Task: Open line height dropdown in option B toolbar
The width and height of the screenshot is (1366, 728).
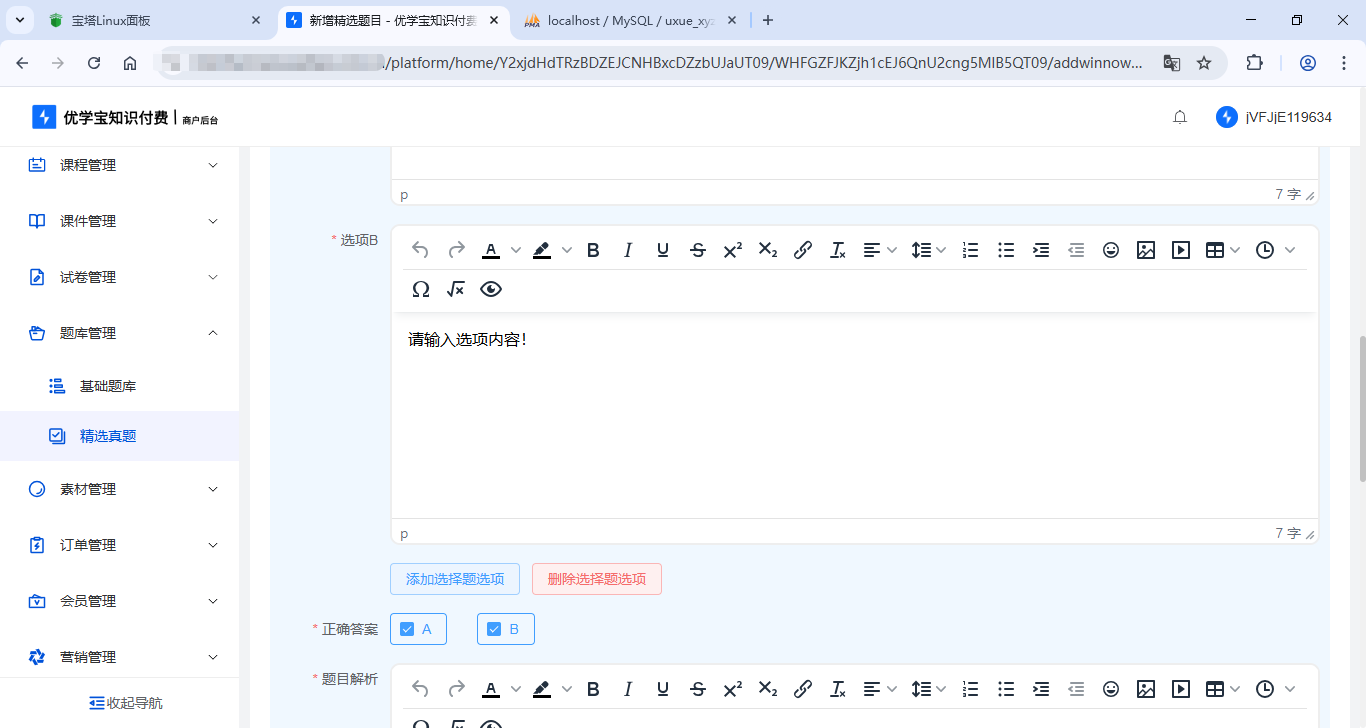Action: (928, 250)
